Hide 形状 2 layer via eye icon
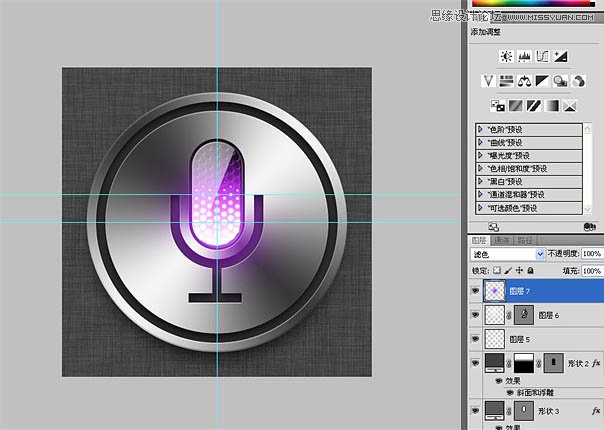The width and height of the screenshot is (604, 430). pos(475,363)
